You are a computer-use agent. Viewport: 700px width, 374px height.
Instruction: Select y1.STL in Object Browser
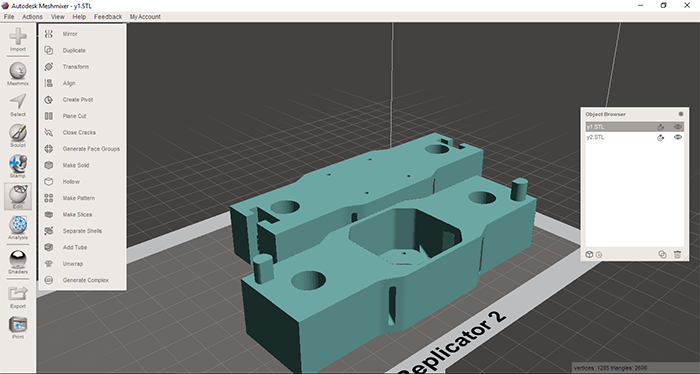[634, 127]
